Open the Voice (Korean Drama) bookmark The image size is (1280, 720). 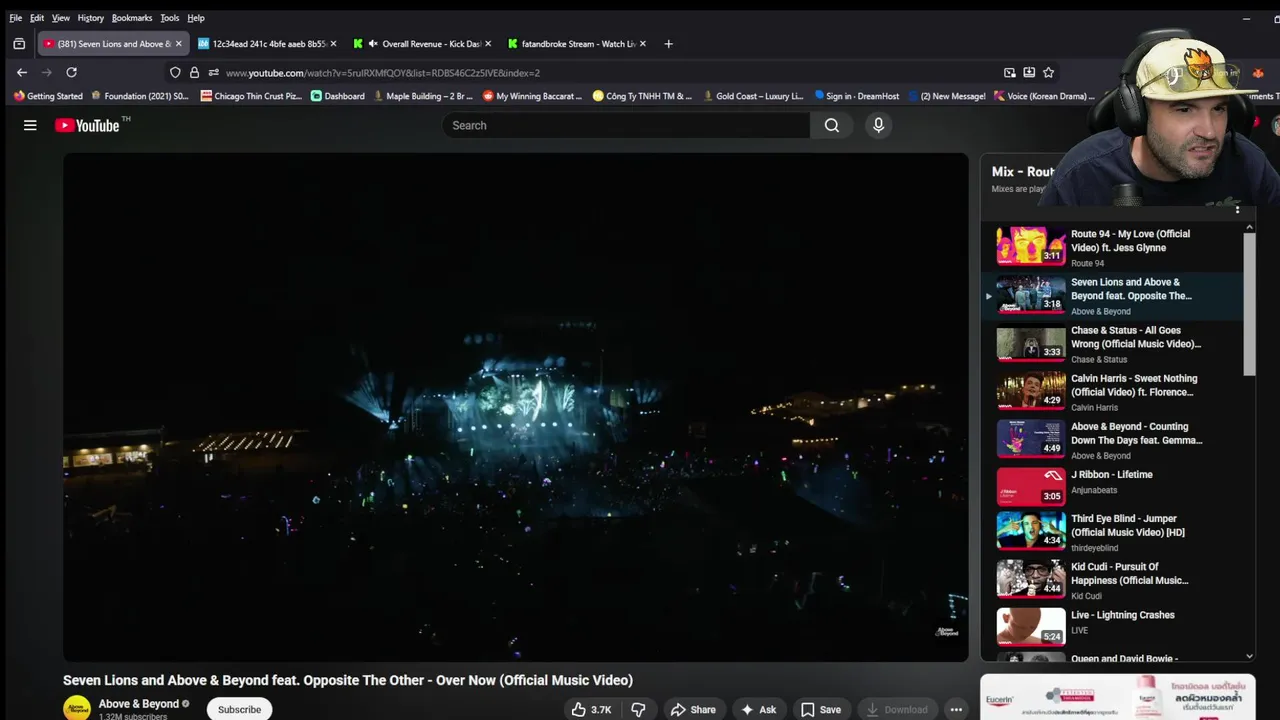point(1044,96)
